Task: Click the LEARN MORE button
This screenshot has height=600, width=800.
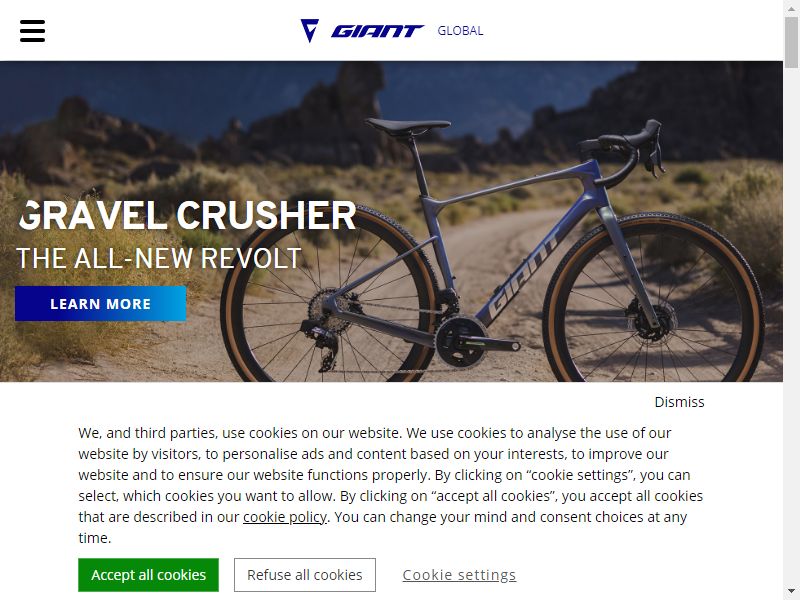Action: pyautogui.click(x=101, y=304)
